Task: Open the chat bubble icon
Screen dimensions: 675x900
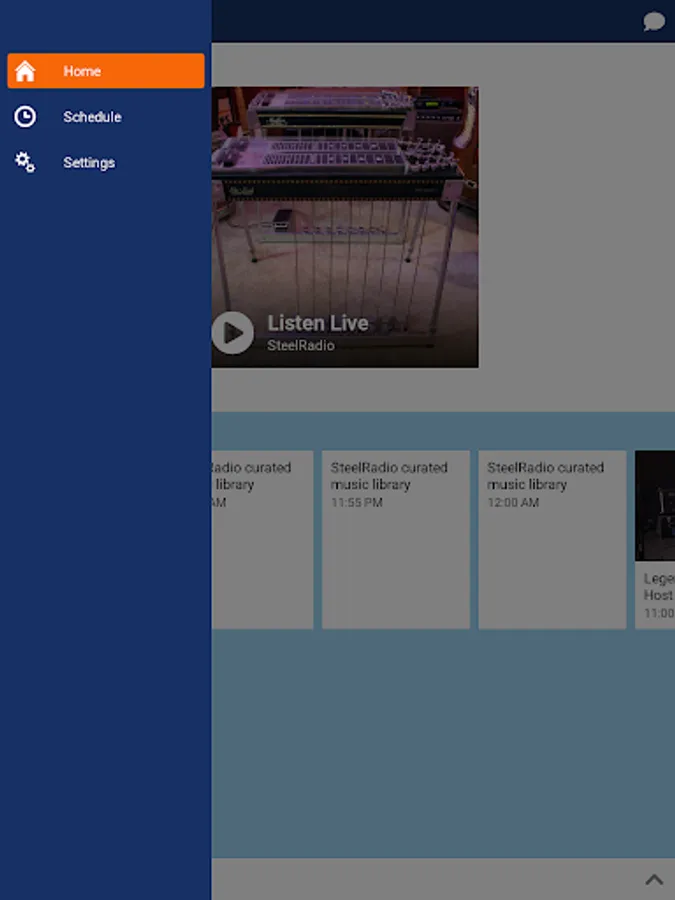Action: coord(654,22)
